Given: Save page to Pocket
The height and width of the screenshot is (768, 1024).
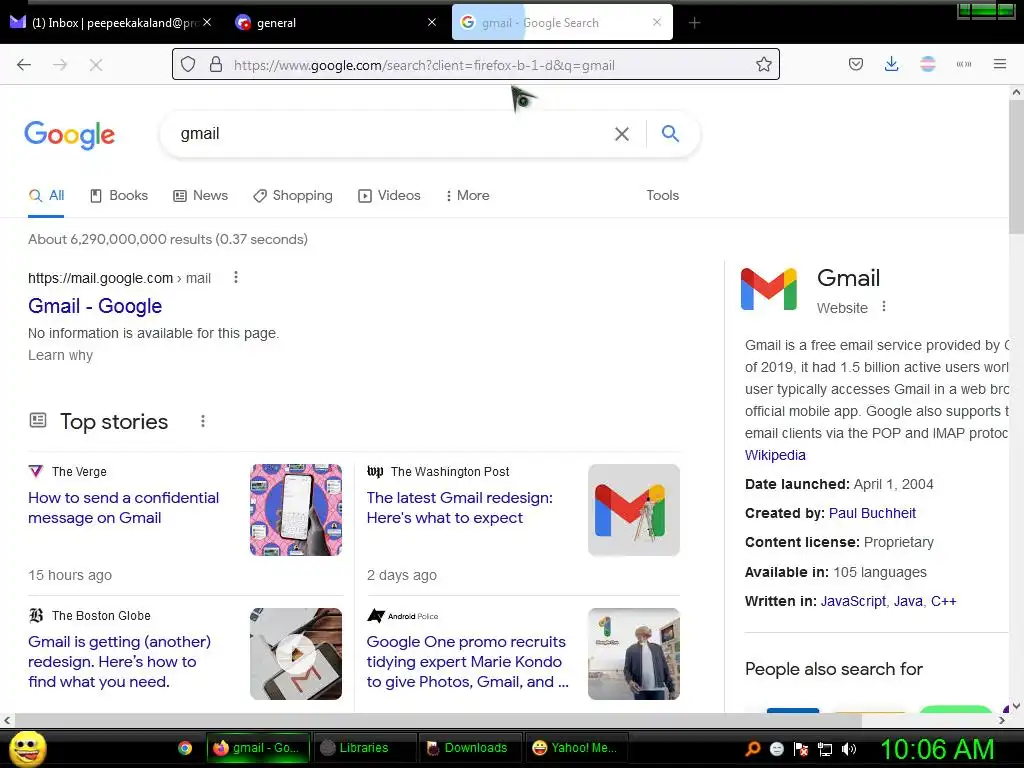Looking at the screenshot, I should coord(856,64).
